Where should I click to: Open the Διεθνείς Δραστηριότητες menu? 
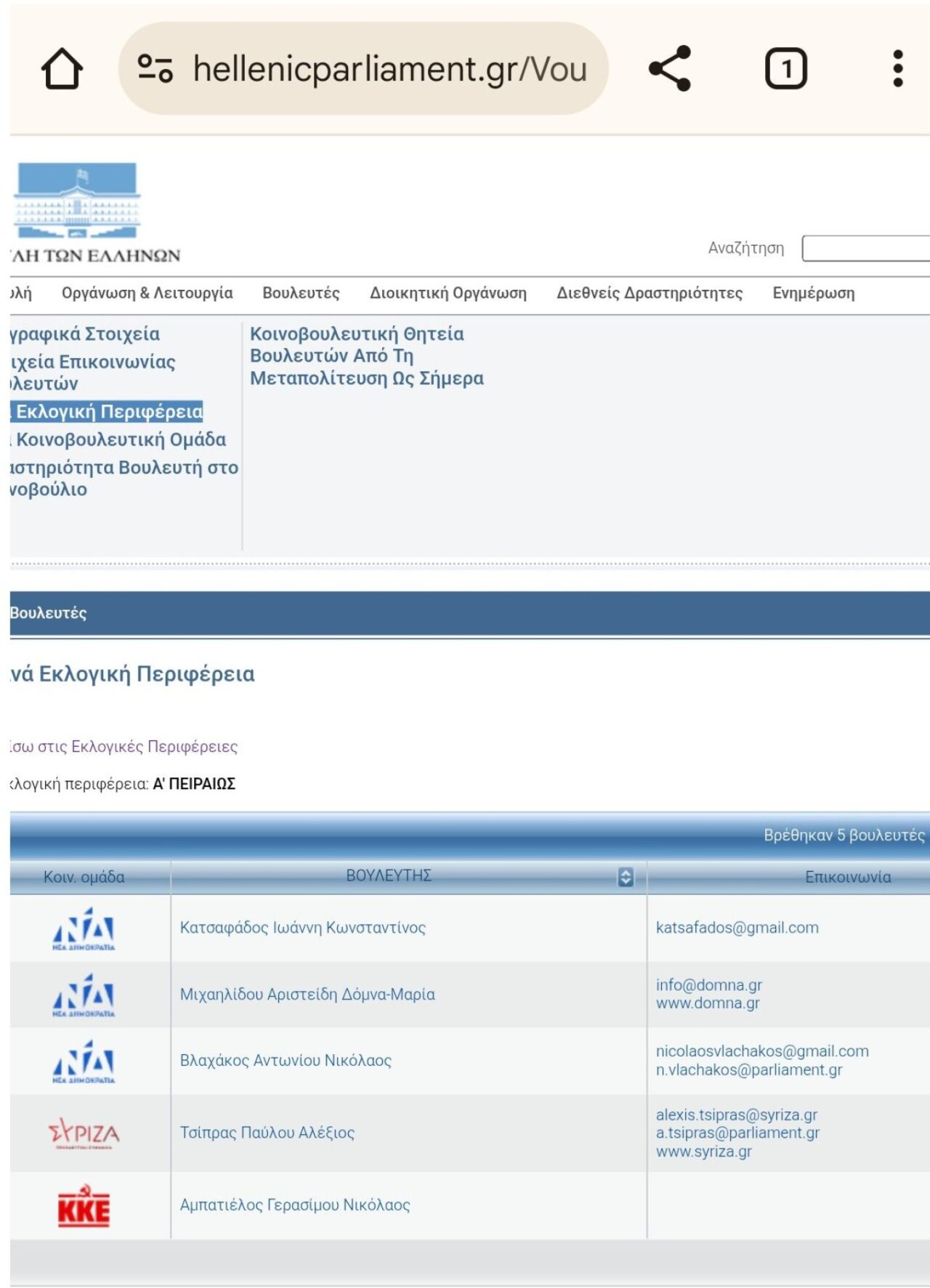[x=649, y=293]
